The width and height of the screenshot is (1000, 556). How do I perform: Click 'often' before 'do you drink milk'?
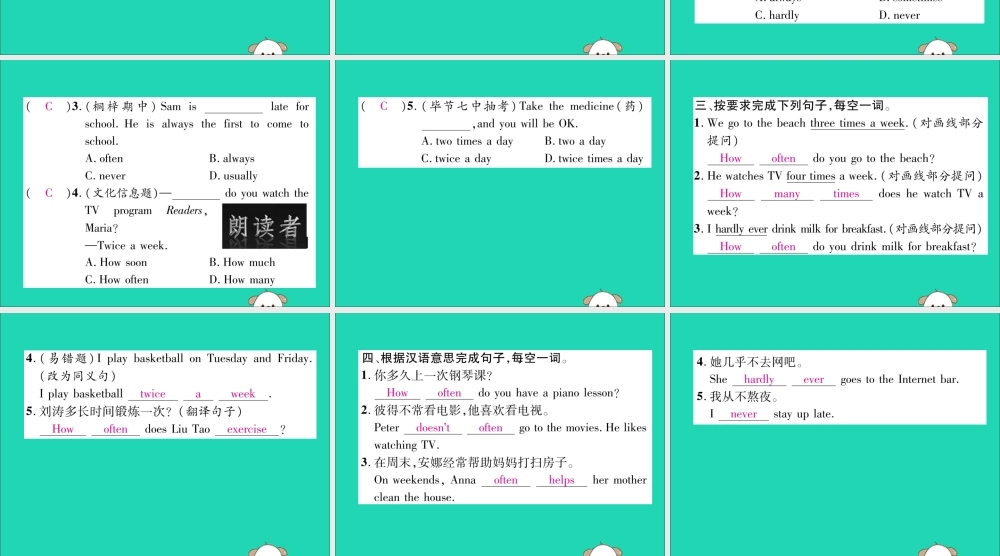point(783,246)
